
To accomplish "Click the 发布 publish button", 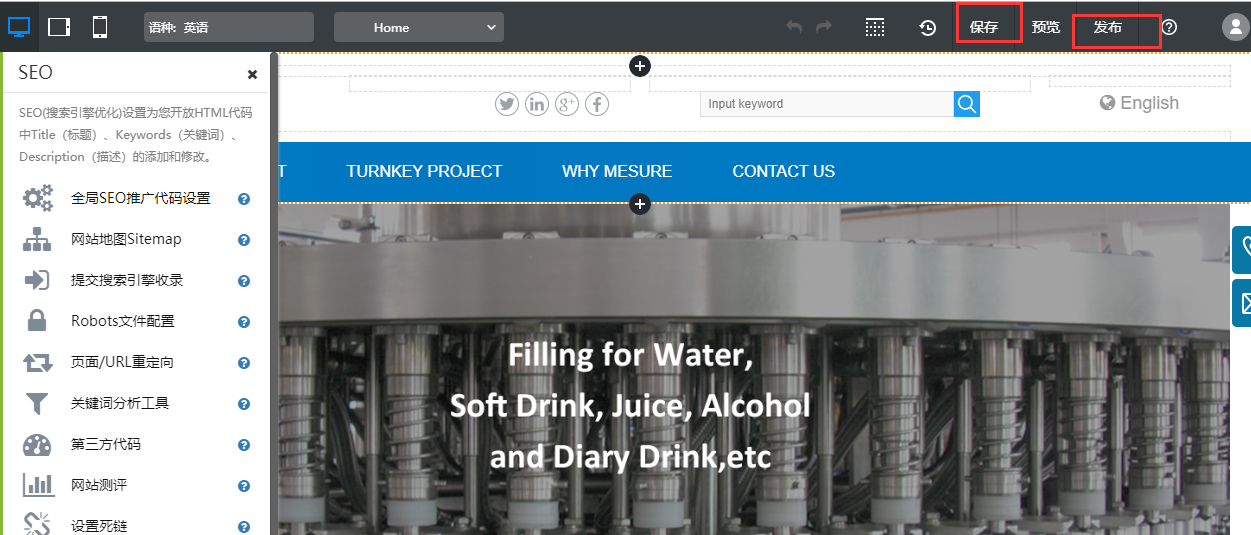I will [1108, 27].
